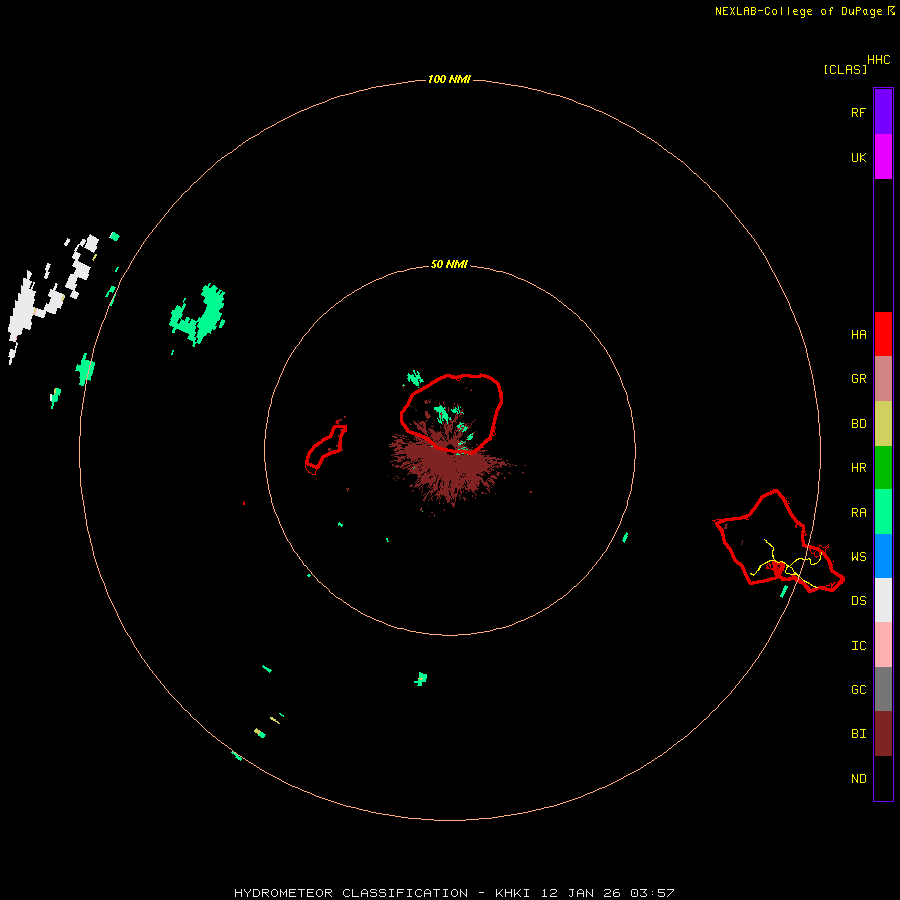Click the large green rain echo northwest
Viewport: 900px width, 900px height.
coord(198,315)
